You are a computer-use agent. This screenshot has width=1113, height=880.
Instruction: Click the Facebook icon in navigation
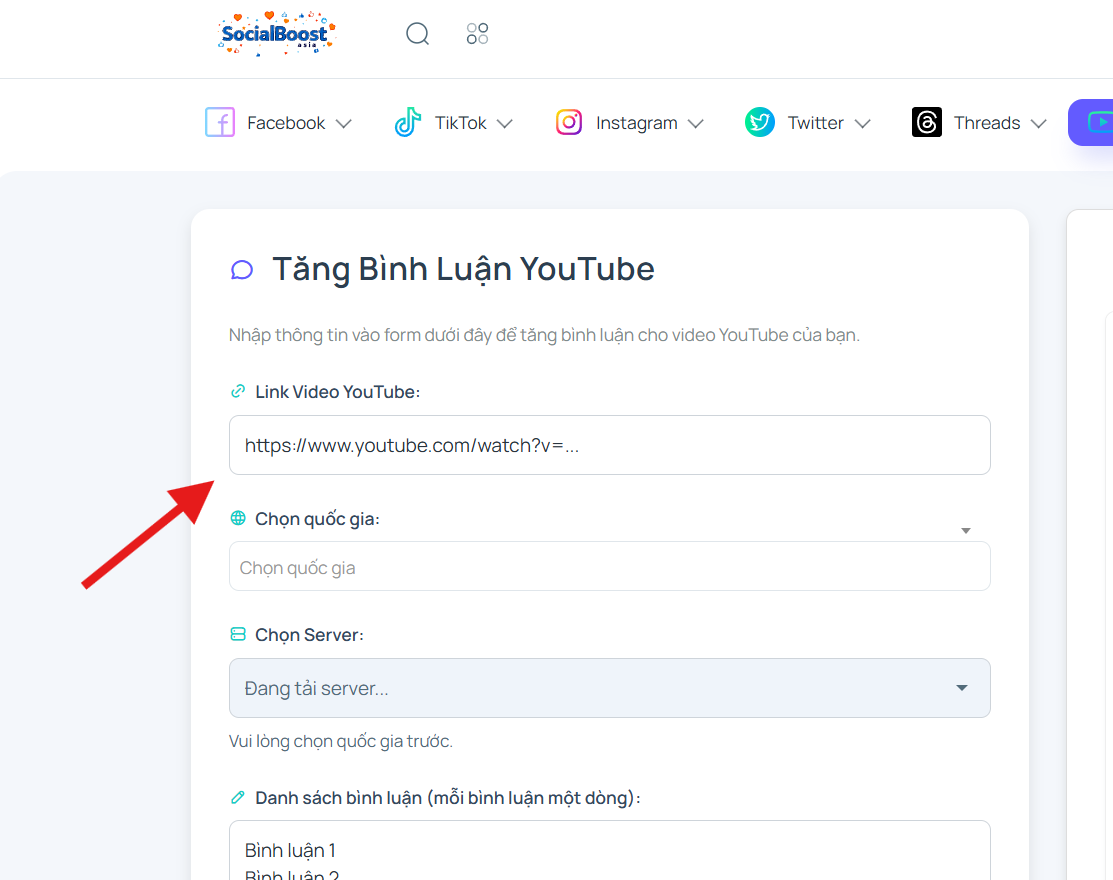pyautogui.click(x=220, y=122)
